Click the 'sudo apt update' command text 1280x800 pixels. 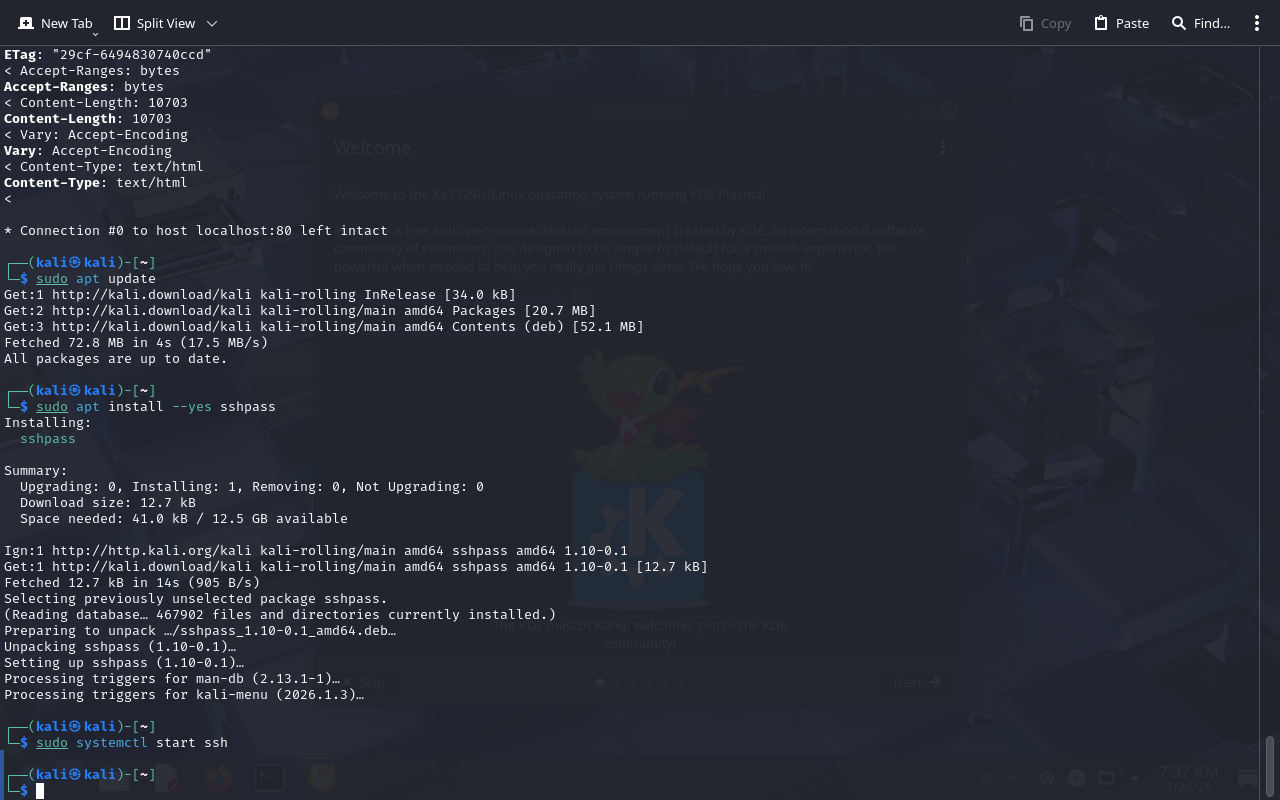[x=96, y=279]
